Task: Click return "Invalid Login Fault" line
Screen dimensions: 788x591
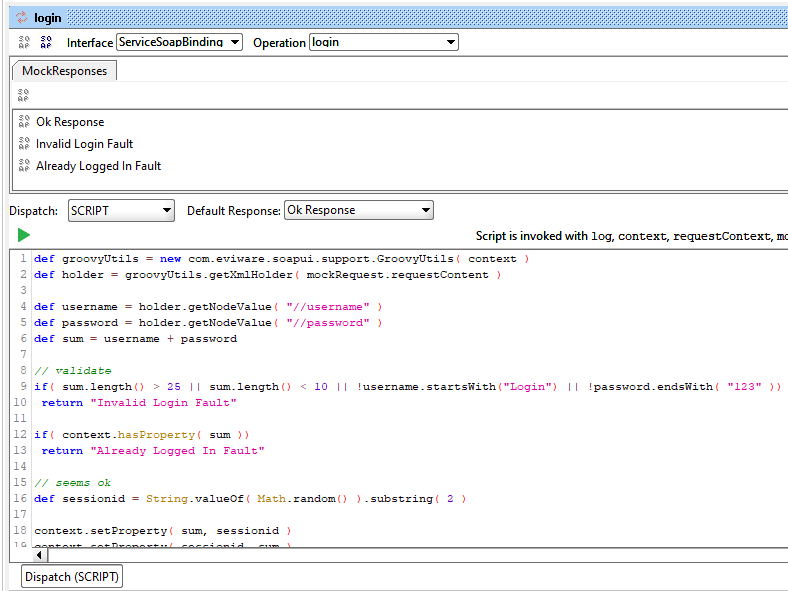Action: click(x=139, y=403)
